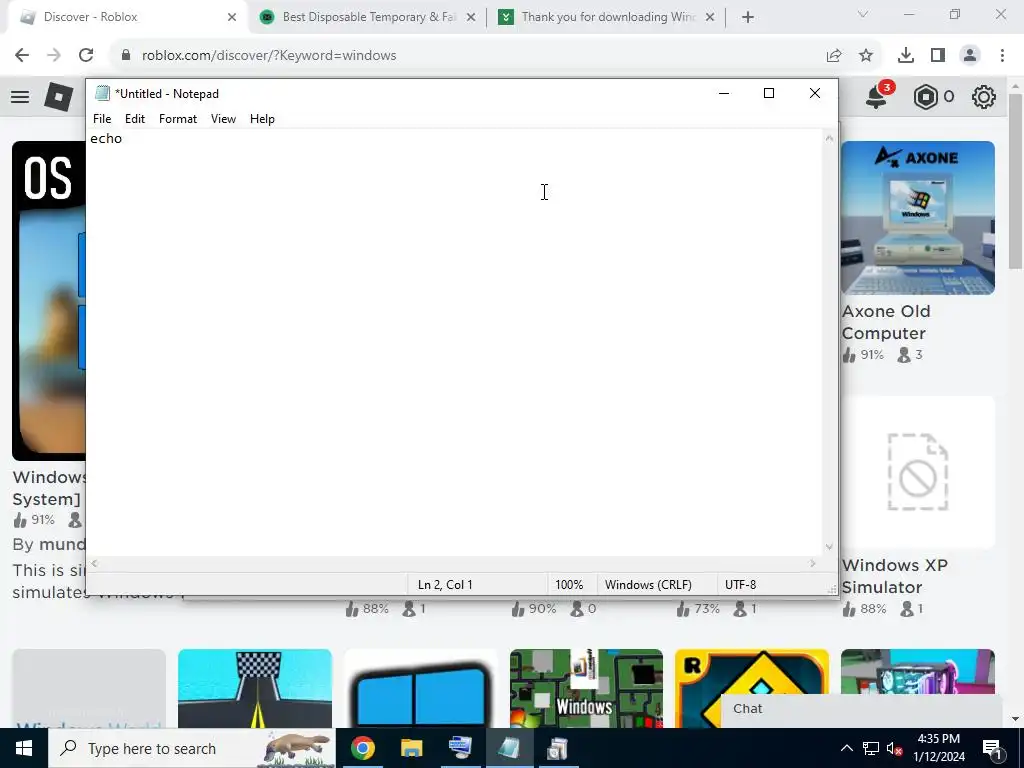1024x768 pixels.
Task: Open Roblox settings gear
Action: (984, 97)
